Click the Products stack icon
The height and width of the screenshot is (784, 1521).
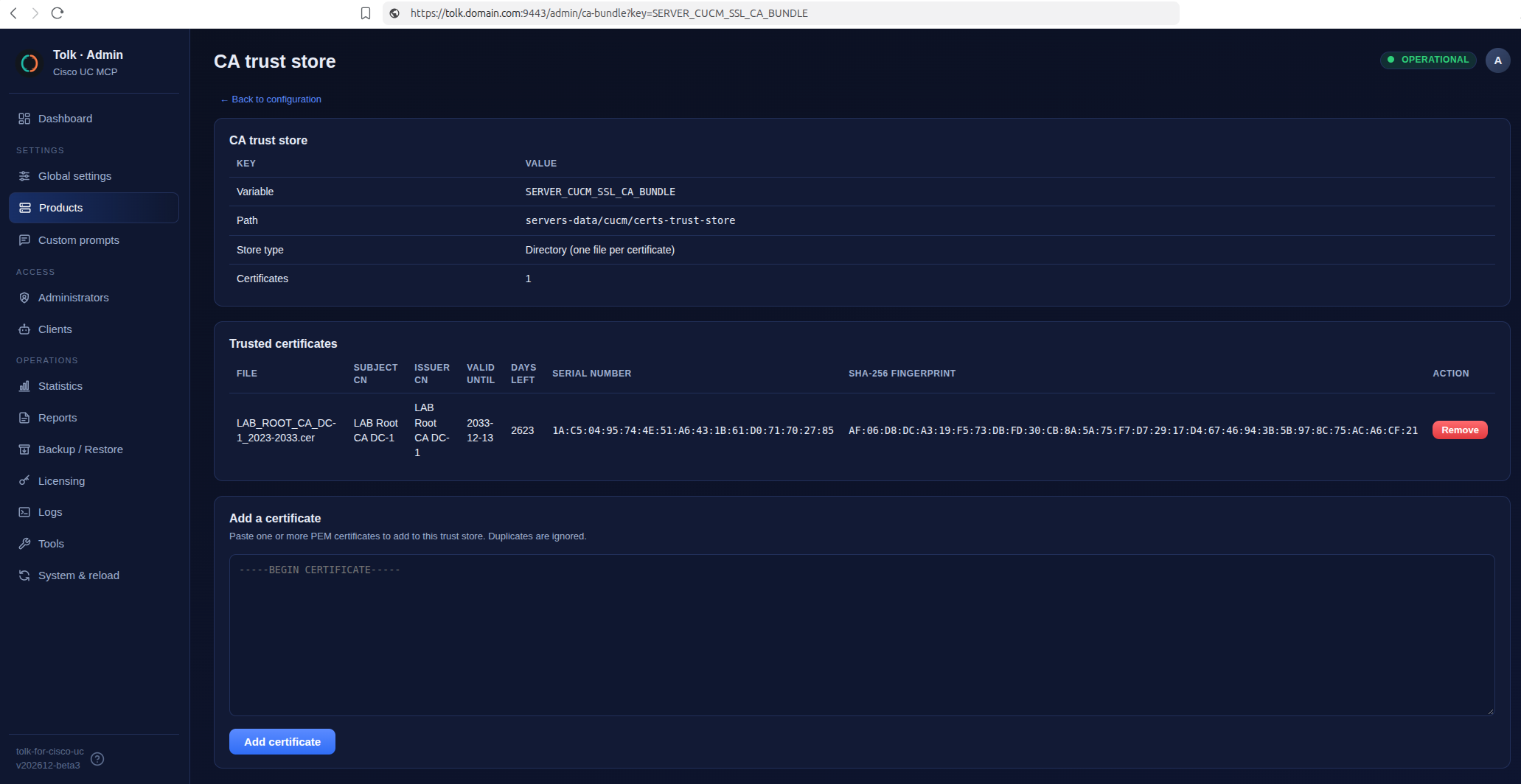pyautogui.click(x=25, y=208)
